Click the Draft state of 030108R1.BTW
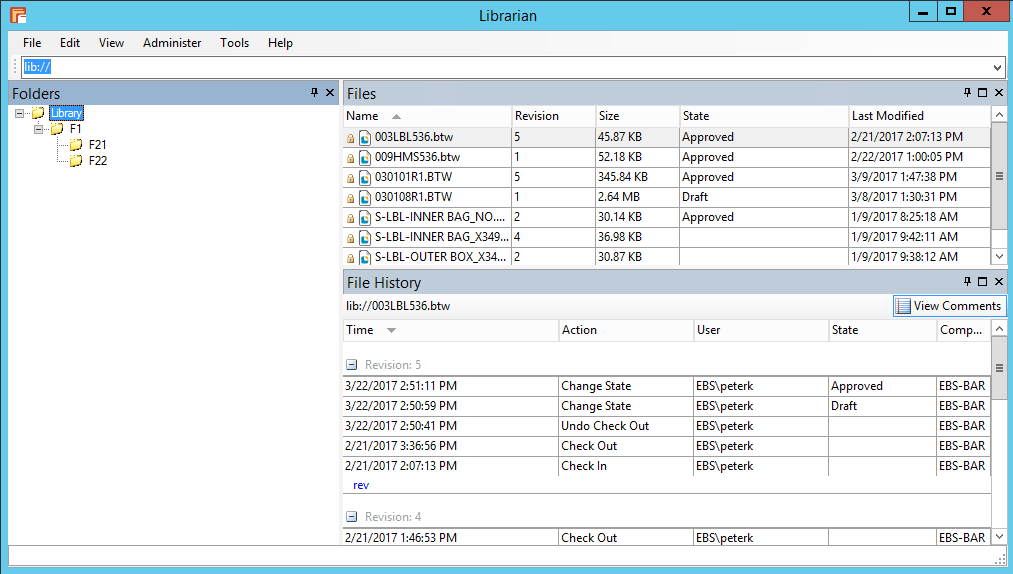The image size is (1013, 574). pyautogui.click(x=695, y=197)
